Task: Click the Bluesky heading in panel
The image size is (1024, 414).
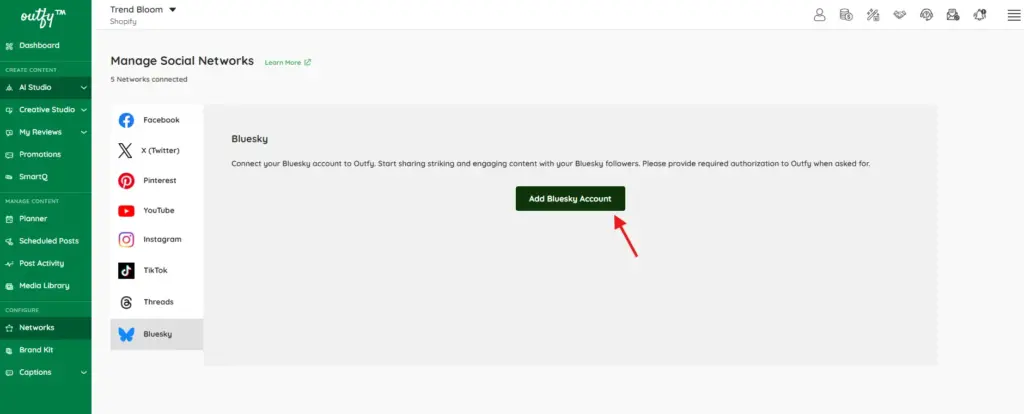Action: pyautogui.click(x=250, y=139)
